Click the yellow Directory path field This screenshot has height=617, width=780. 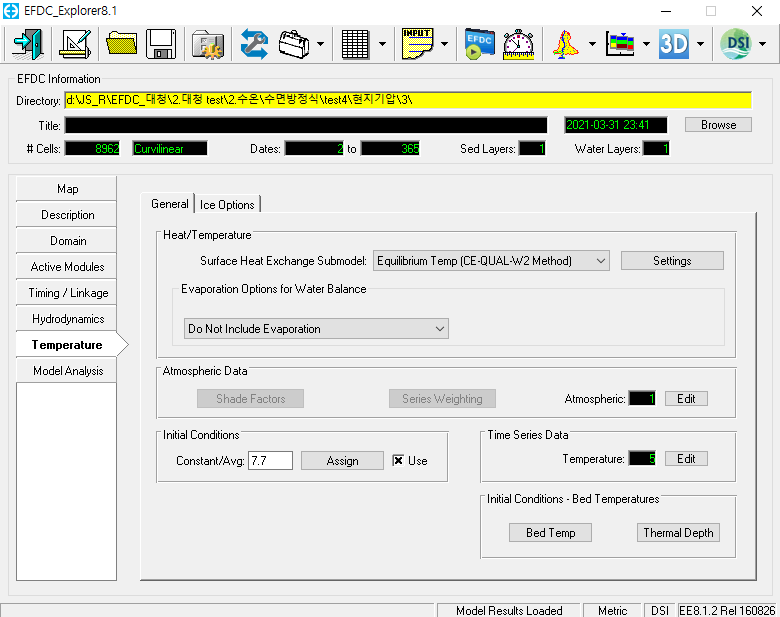(x=408, y=100)
